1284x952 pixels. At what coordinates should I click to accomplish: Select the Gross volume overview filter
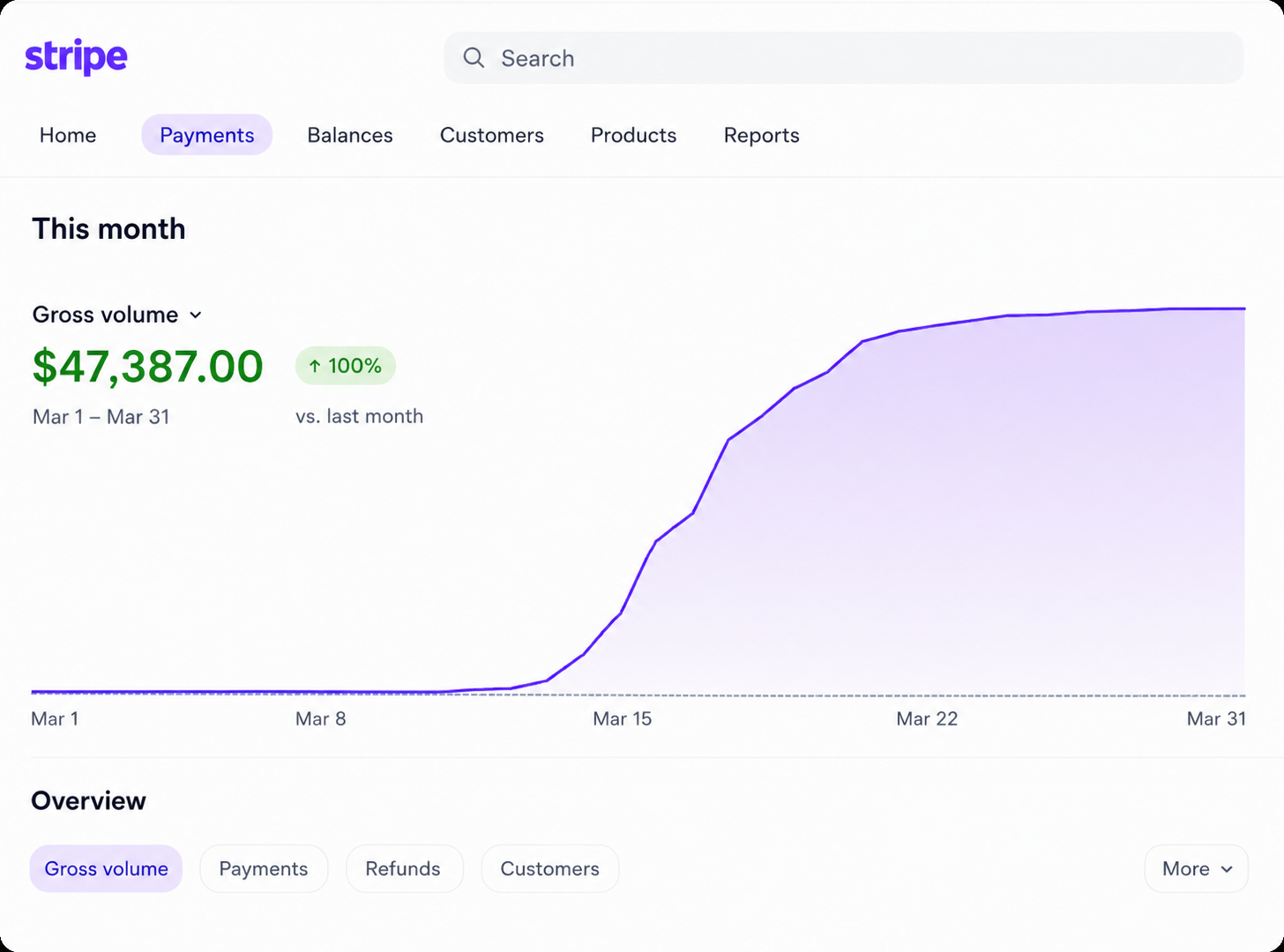[x=107, y=868]
